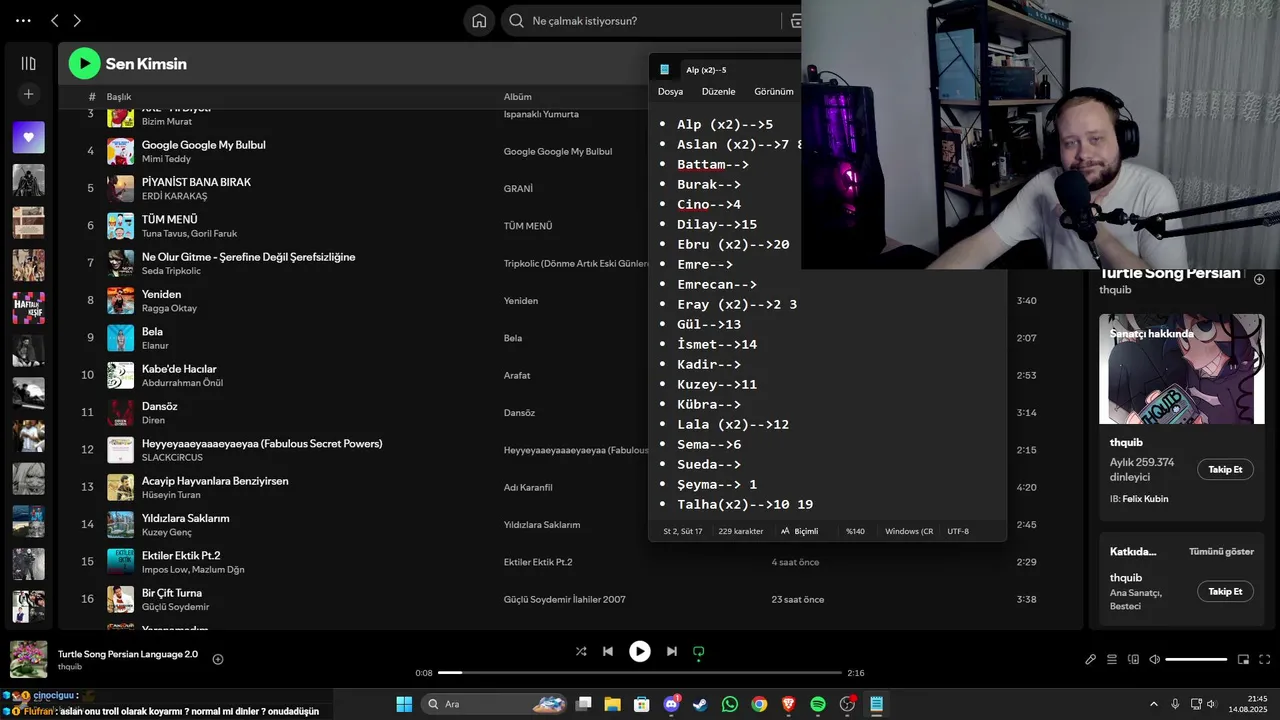Mute Spotify with the speaker icon
Viewport: 1280px width, 720px height.
click(x=1154, y=660)
